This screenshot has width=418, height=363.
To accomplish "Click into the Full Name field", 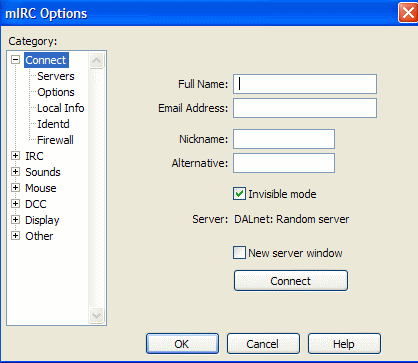I will [x=305, y=84].
